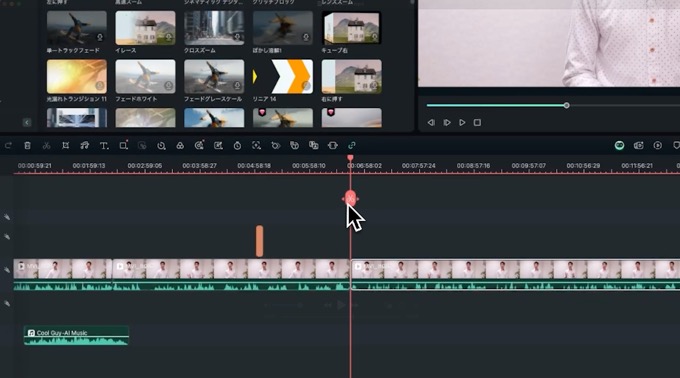Image resolution: width=680 pixels, height=378 pixels.
Task: Click the クロスズーム label text
Action: pos(200,51)
